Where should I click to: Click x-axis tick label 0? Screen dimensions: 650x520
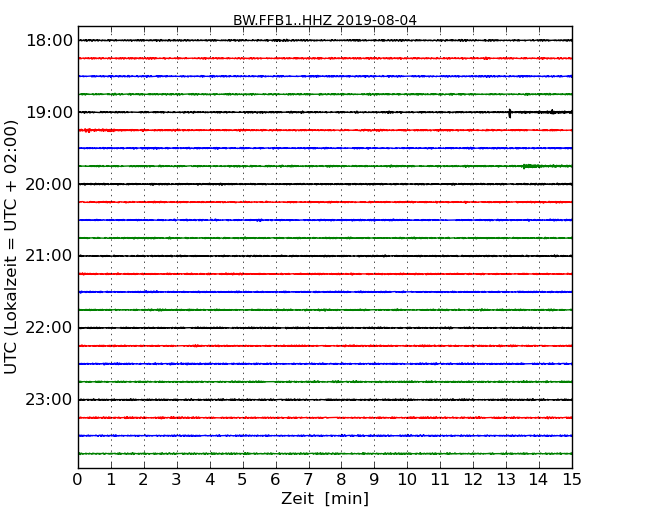click(78, 480)
